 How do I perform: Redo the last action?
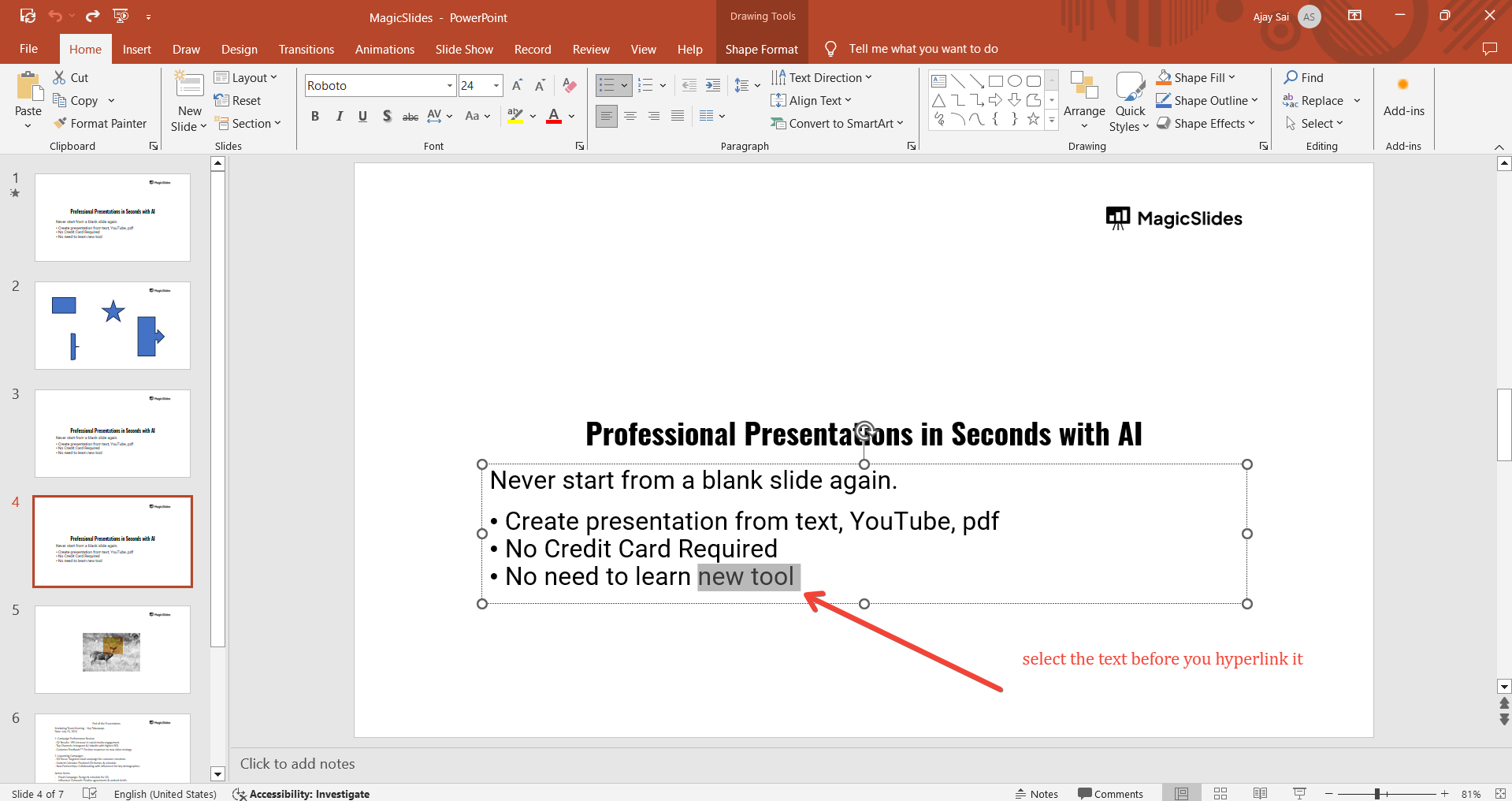93,16
